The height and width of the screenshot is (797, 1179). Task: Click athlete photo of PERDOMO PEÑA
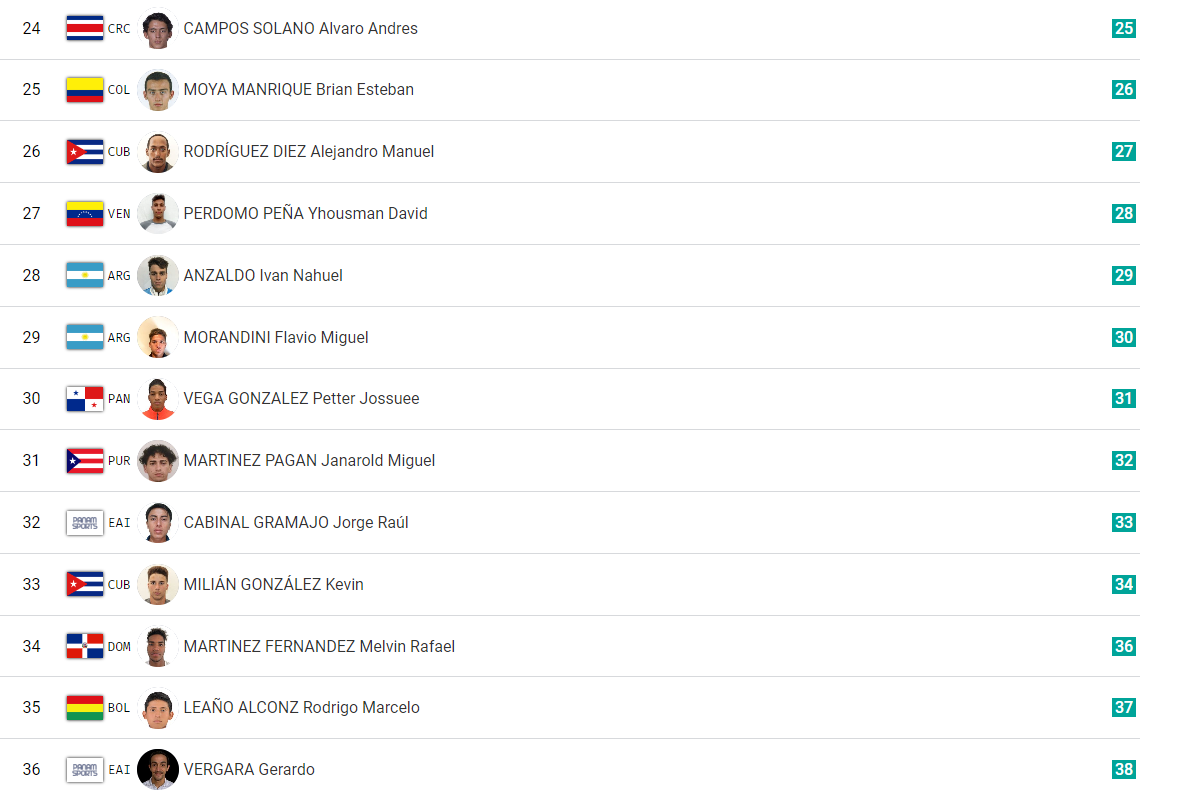[x=158, y=214]
